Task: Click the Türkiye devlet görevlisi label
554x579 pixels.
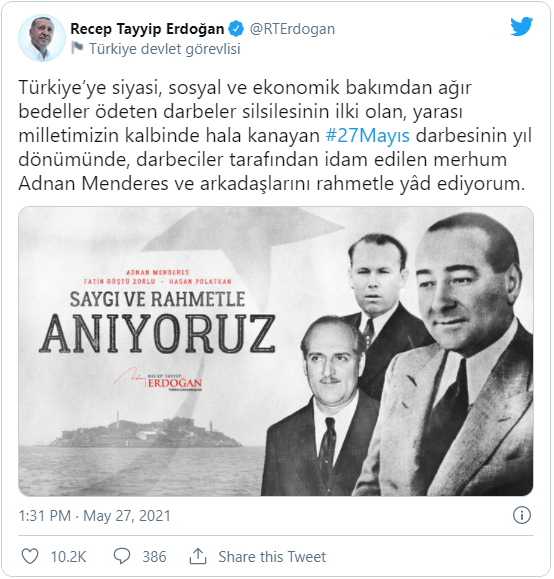Action: [165, 49]
